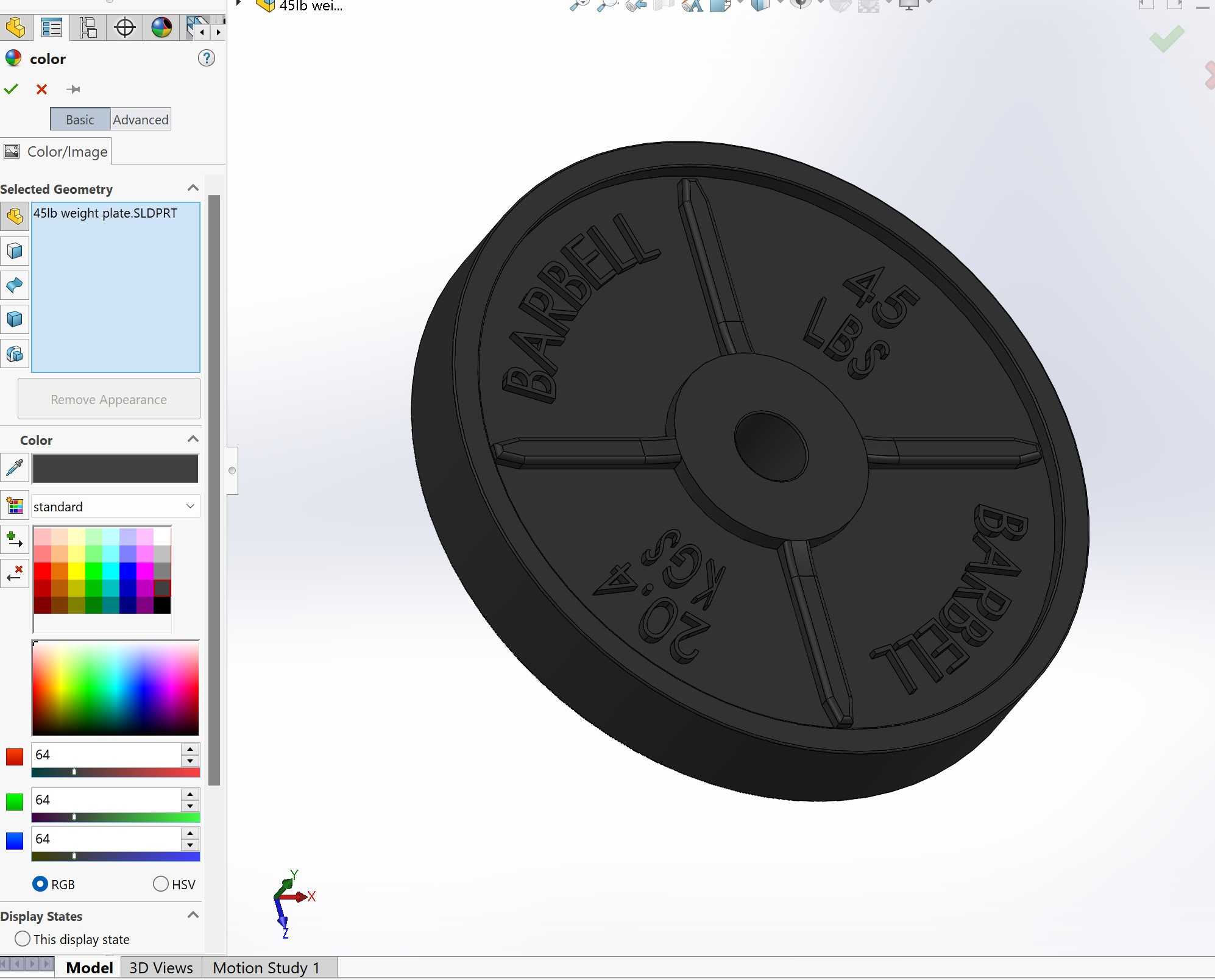Choose the select faces filter icon
Viewport: 1215px width, 980px height.
click(x=15, y=250)
